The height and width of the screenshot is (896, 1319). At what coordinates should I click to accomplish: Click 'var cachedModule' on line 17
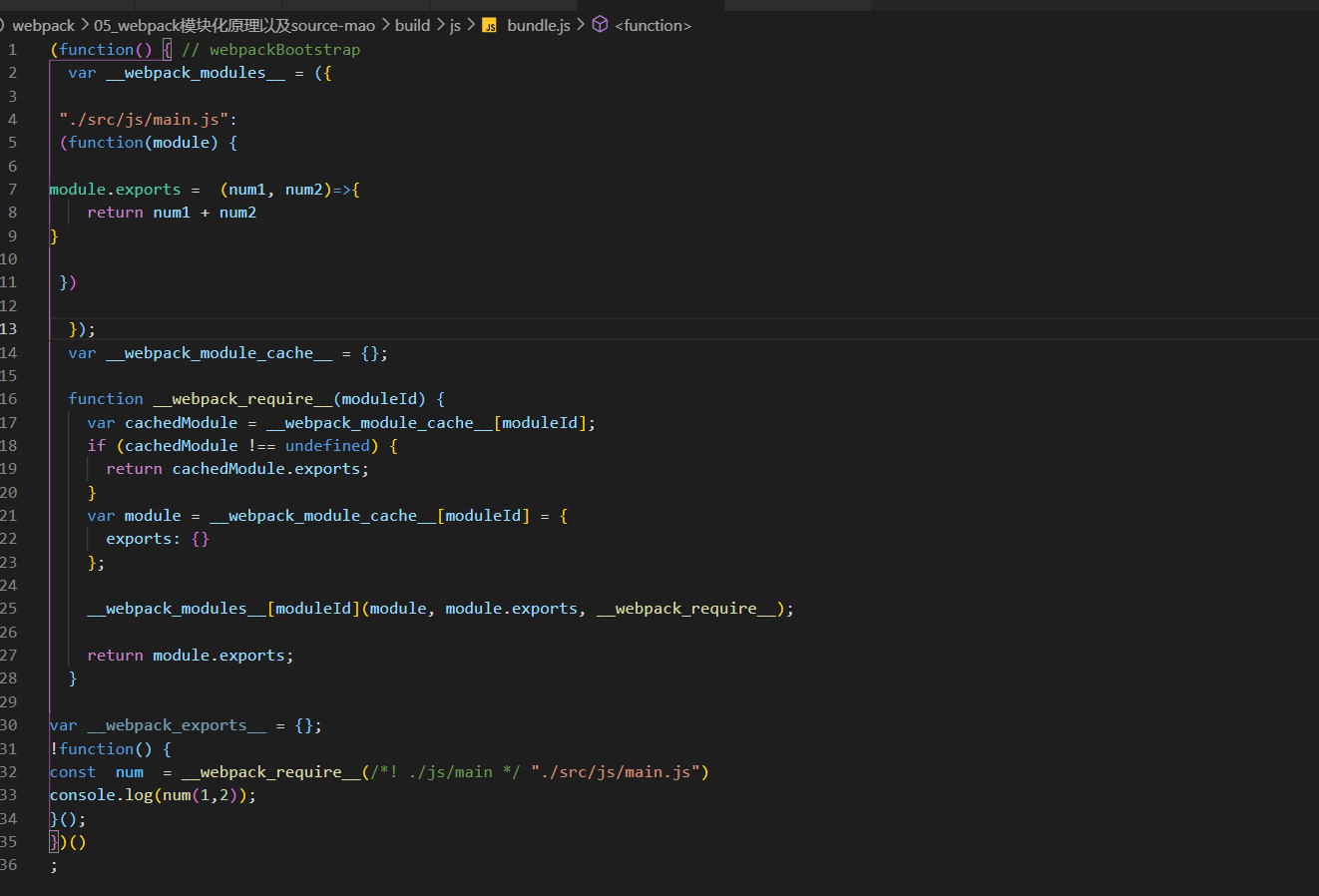click(163, 423)
